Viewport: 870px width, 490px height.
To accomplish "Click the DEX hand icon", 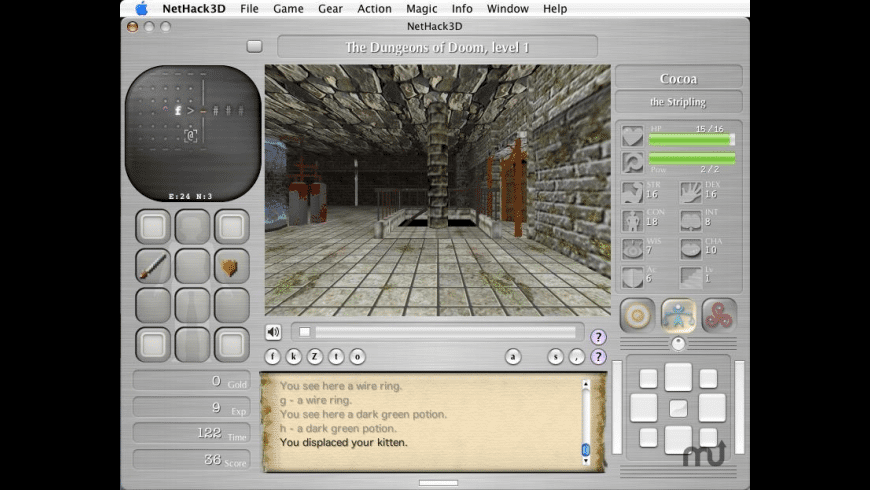I will (691, 192).
